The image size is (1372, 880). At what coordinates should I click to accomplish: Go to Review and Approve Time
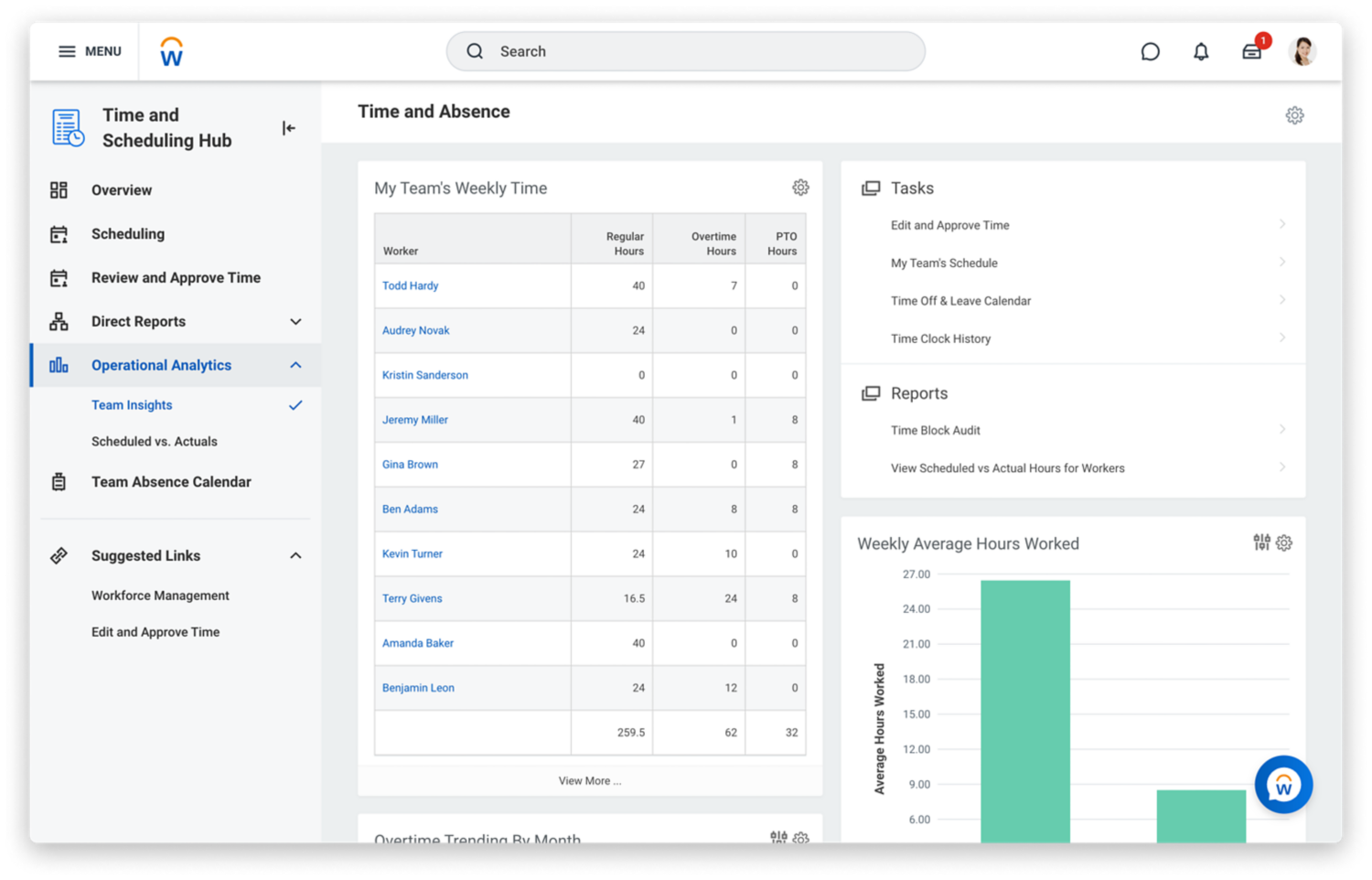point(176,278)
